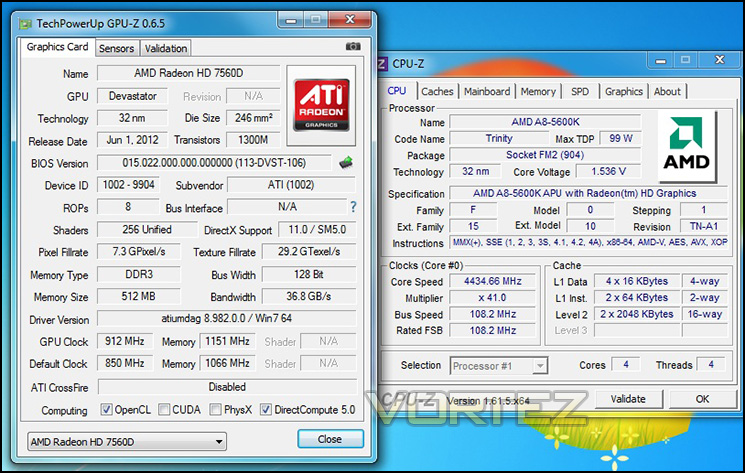Screen dimensions: 745x473
Task: Toggle the DirectCompute 5.0 checkbox
Action: click(266, 409)
